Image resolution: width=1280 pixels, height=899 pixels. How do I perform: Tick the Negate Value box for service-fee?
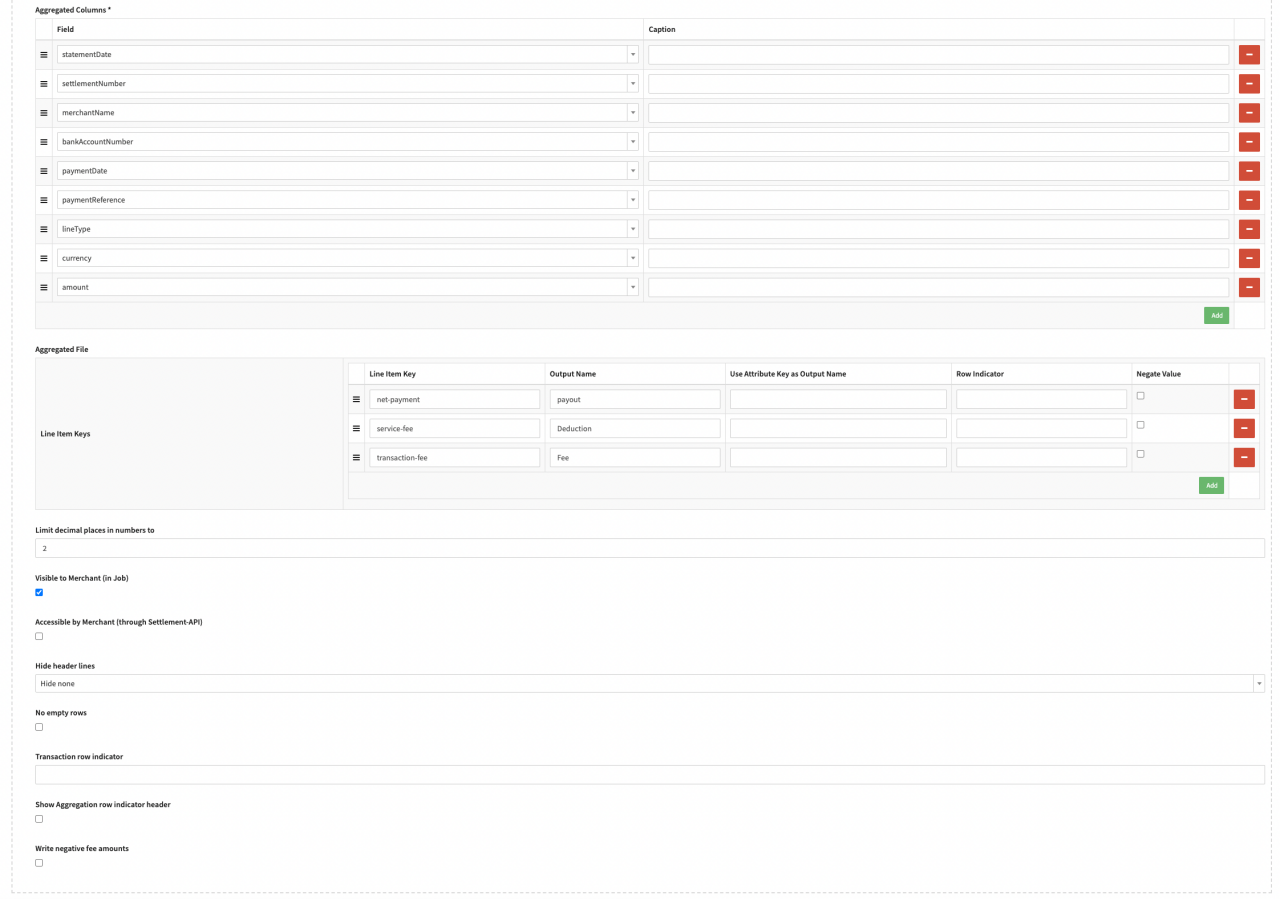click(1141, 425)
